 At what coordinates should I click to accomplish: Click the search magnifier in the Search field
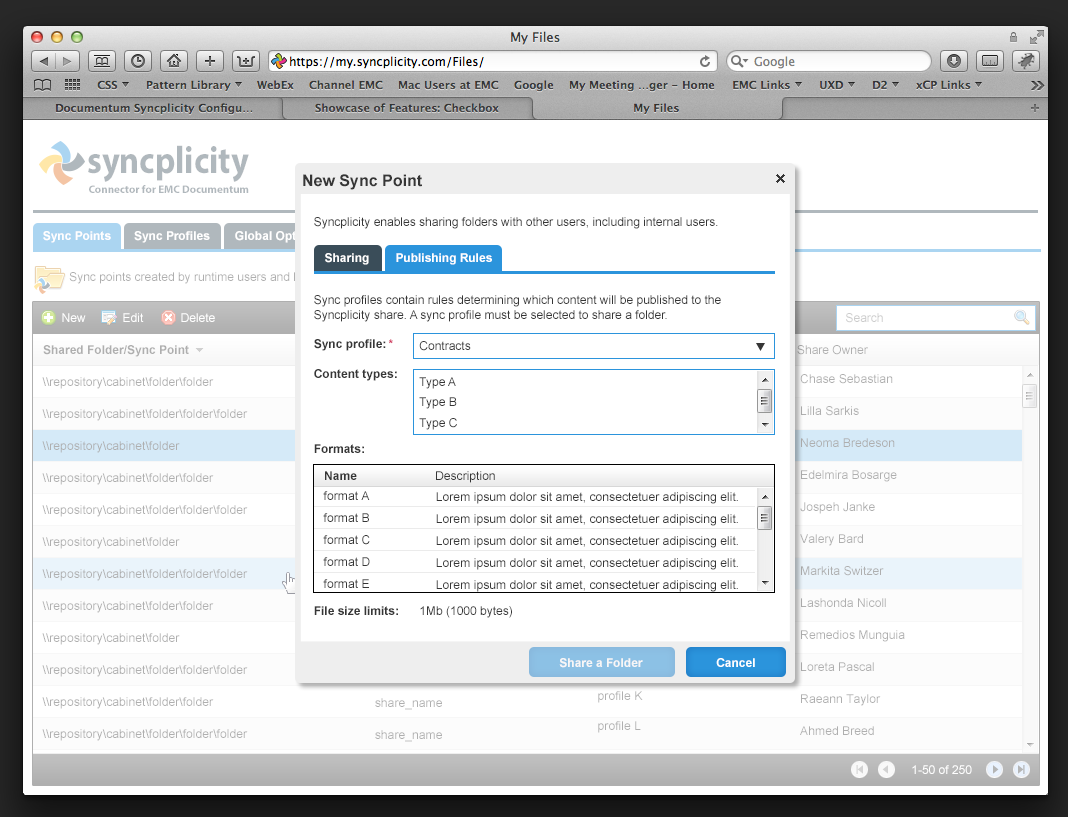tap(1021, 317)
